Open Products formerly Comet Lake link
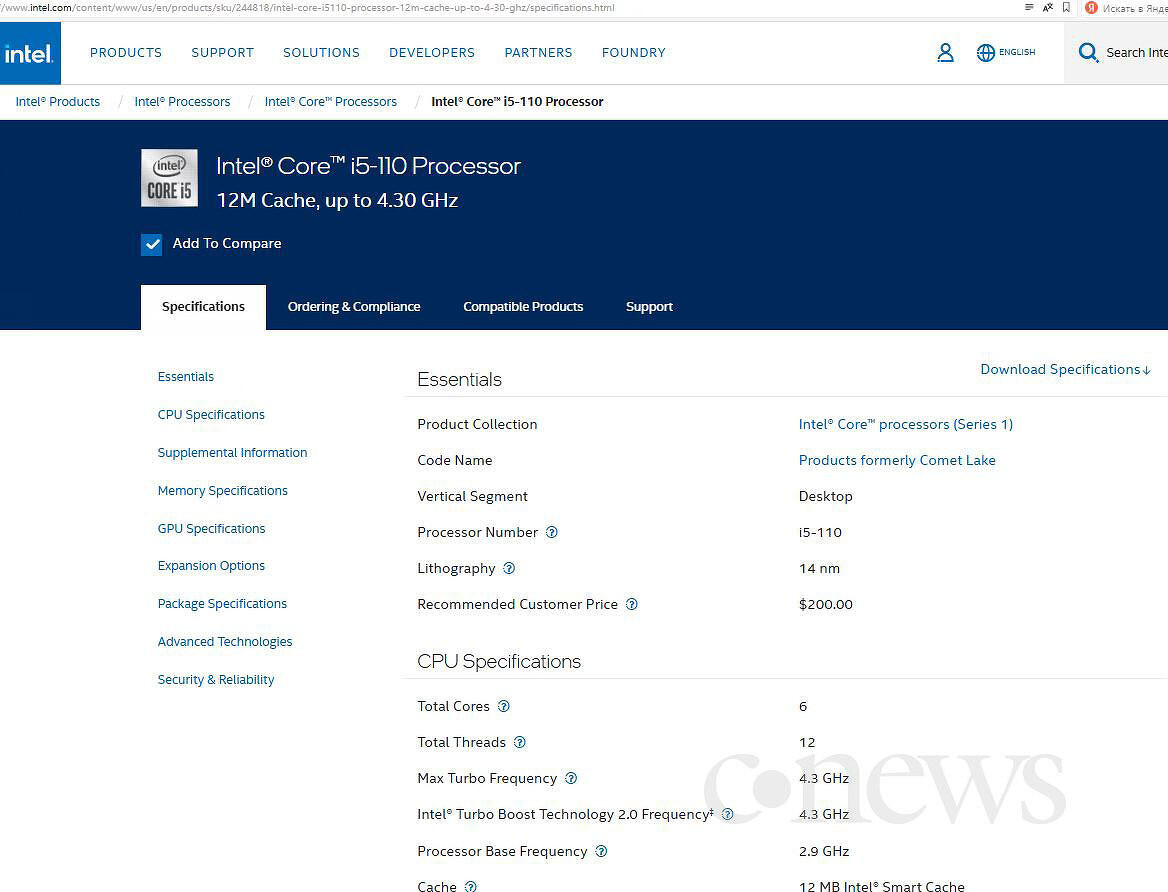The width and height of the screenshot is (1168, 892). (897, 461)
